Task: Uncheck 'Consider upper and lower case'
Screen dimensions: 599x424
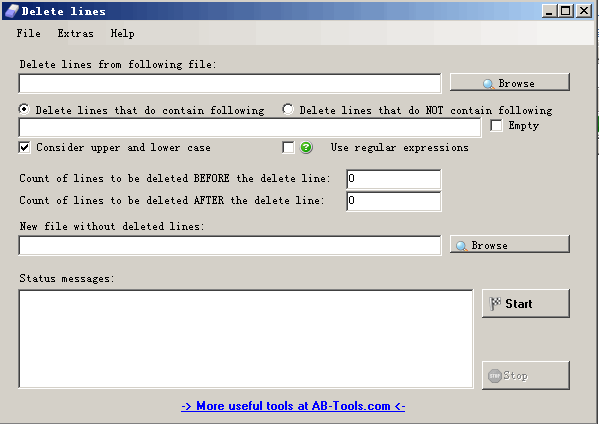Action: click(24, 147)
